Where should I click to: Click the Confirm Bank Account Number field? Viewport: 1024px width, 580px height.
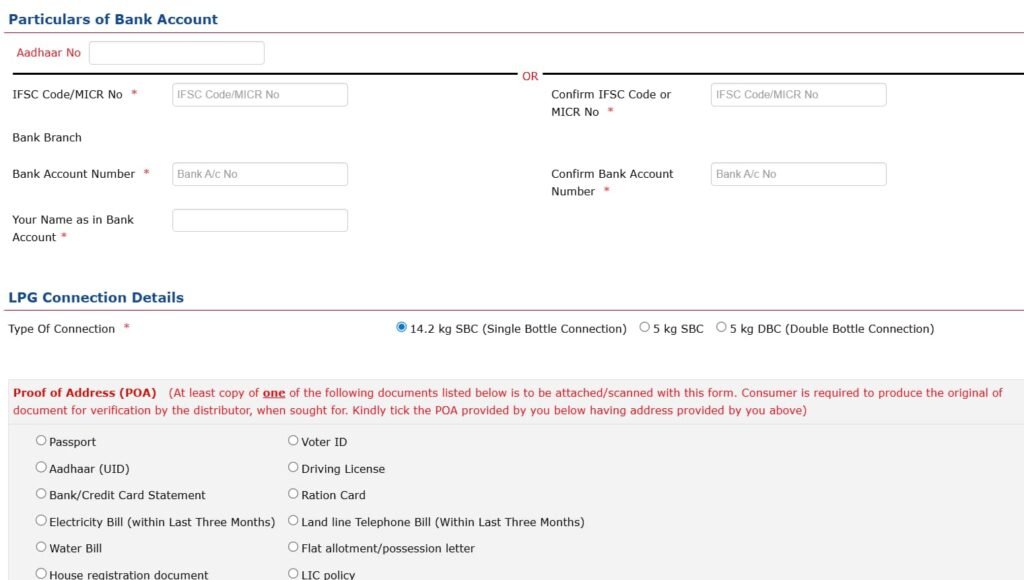[798, 174]
